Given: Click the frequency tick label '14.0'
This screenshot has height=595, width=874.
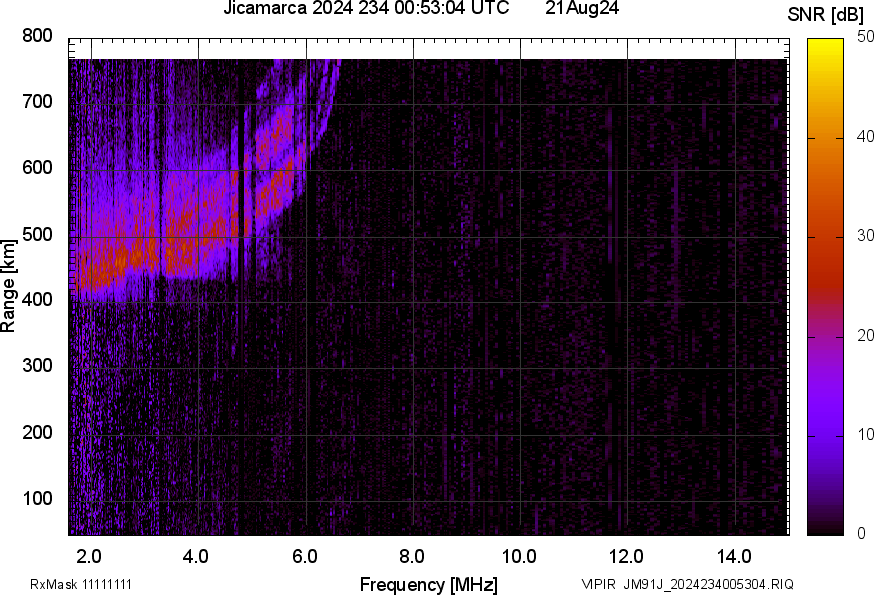Looking at the screenshot, I should (734, 556).
